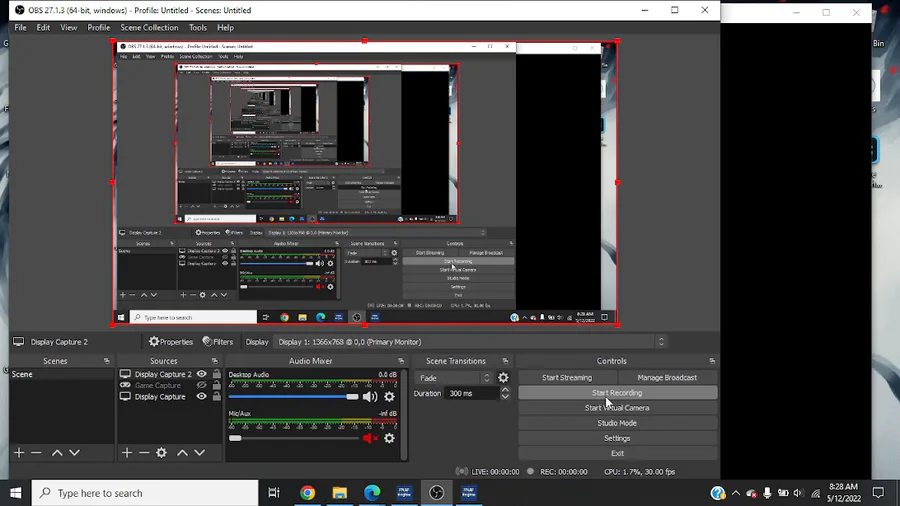Image resolution: width=900 pixels, height=506 pixels.
Task: Click Start Streaming button
Action: [567, 377]
